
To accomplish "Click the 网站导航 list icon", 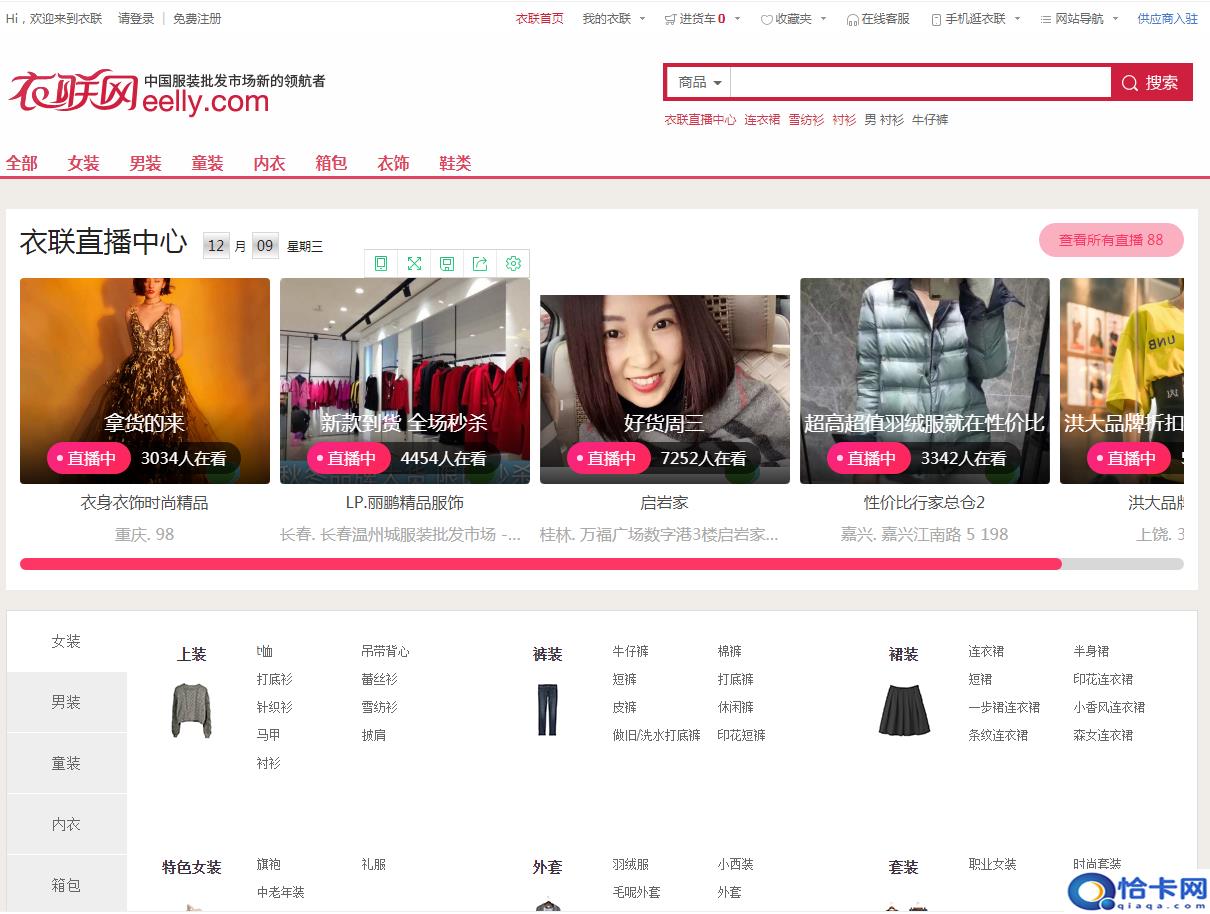I will tap(1045, 18).
